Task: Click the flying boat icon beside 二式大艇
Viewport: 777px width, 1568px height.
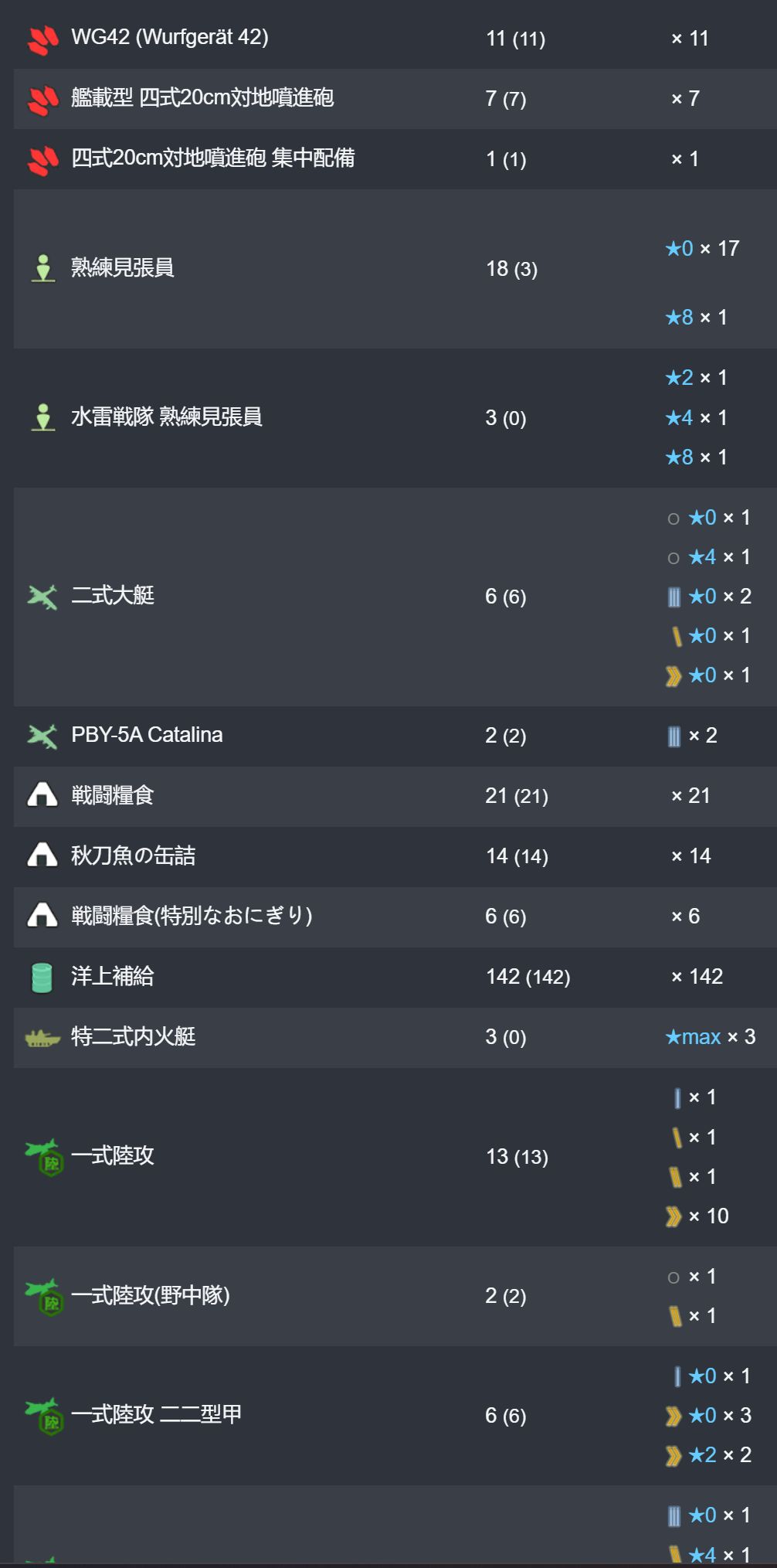Action: (42, 597)
